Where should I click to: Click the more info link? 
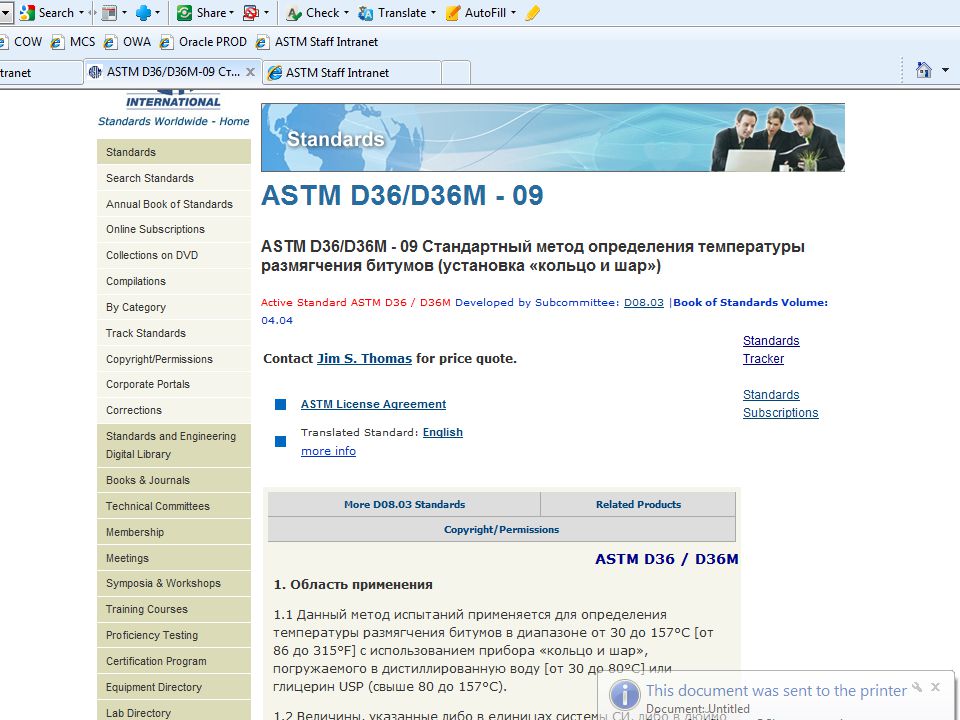[x=328, y=451]
